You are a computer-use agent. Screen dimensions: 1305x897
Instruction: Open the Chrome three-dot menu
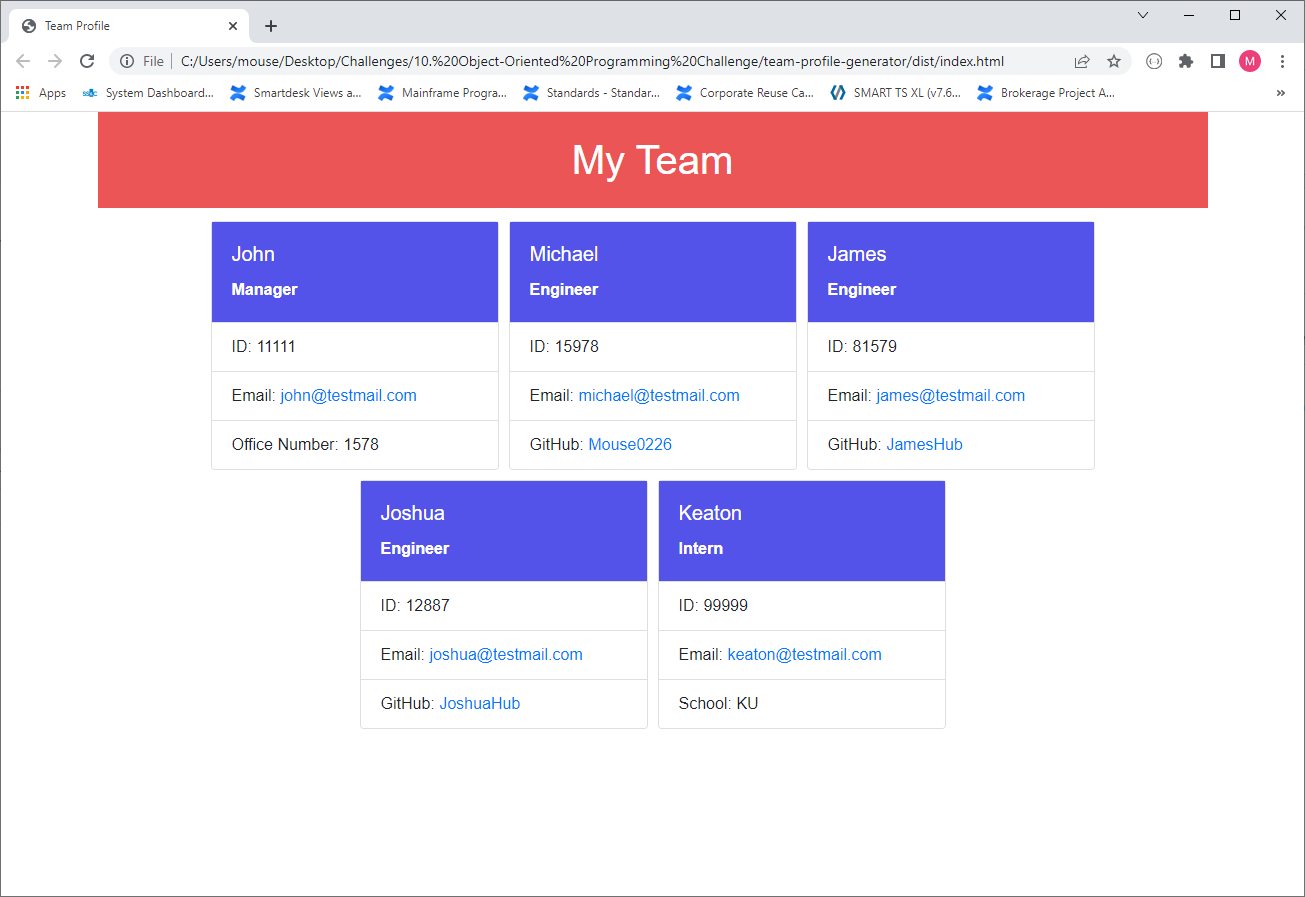[1283, 61]
